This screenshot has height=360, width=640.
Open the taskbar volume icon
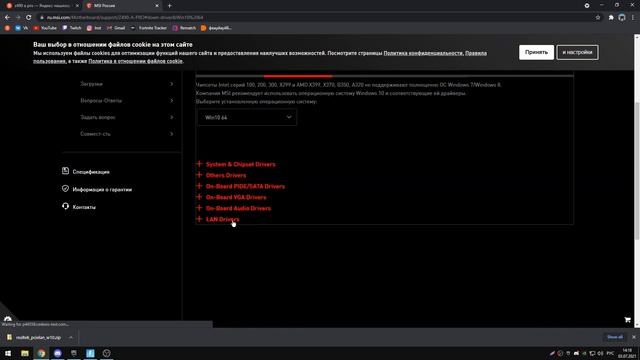coord(600,353)
